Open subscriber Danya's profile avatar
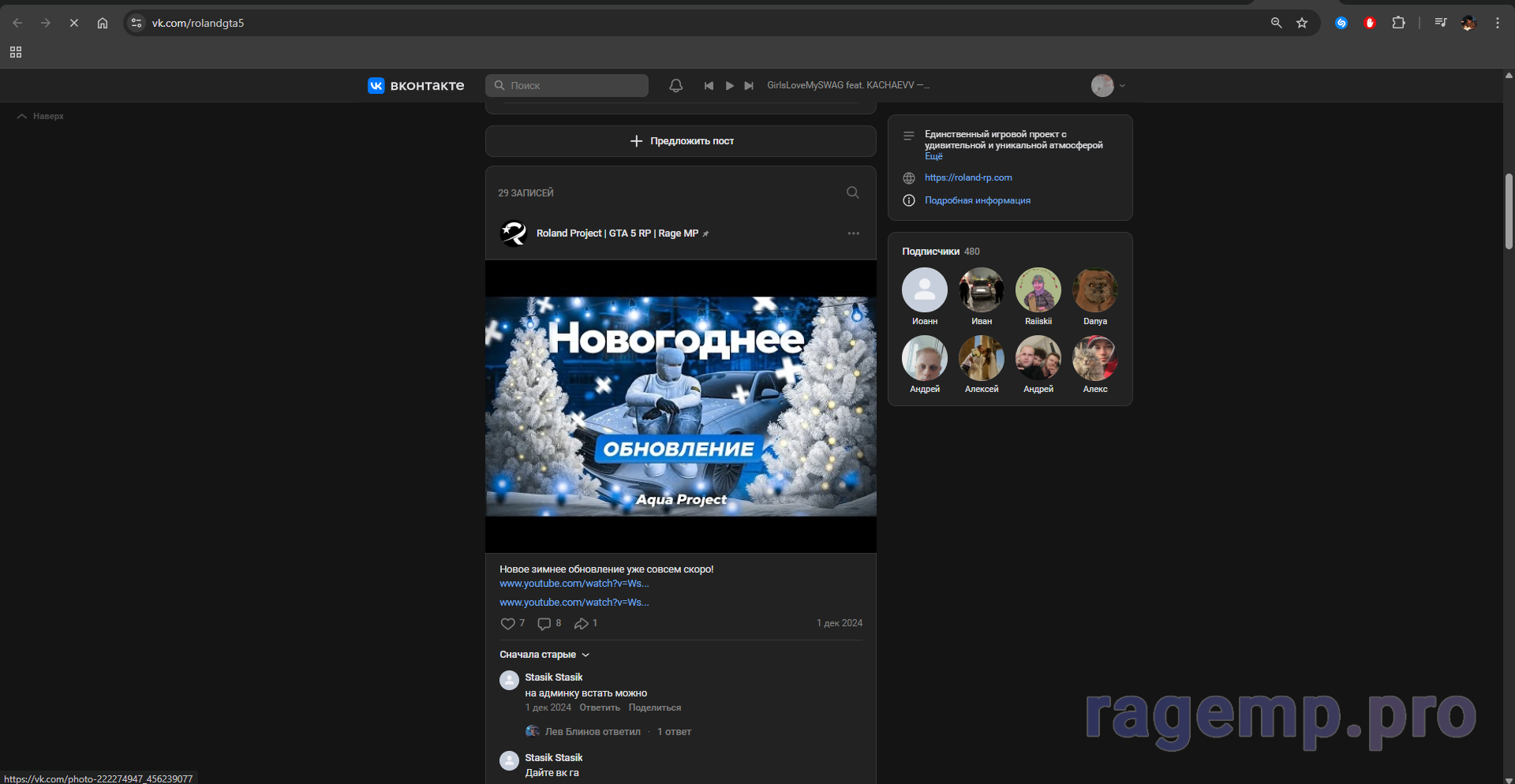 tap(1094, 290)
